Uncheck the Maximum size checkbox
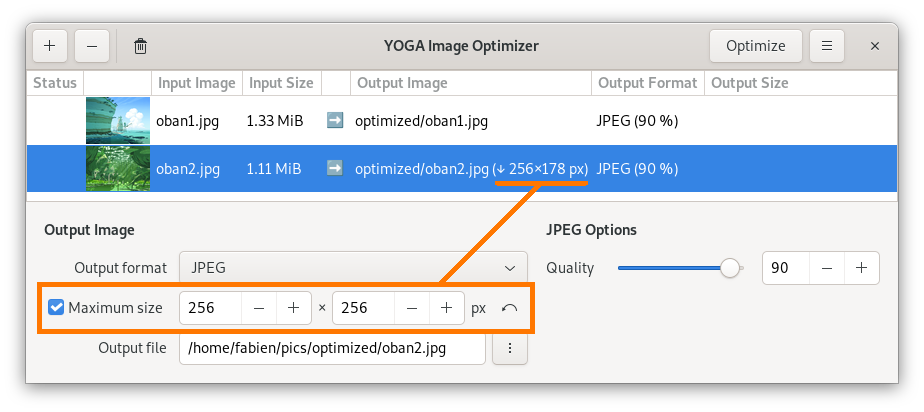This screenshot has height=412, width=924. click(x=57, y=308)
